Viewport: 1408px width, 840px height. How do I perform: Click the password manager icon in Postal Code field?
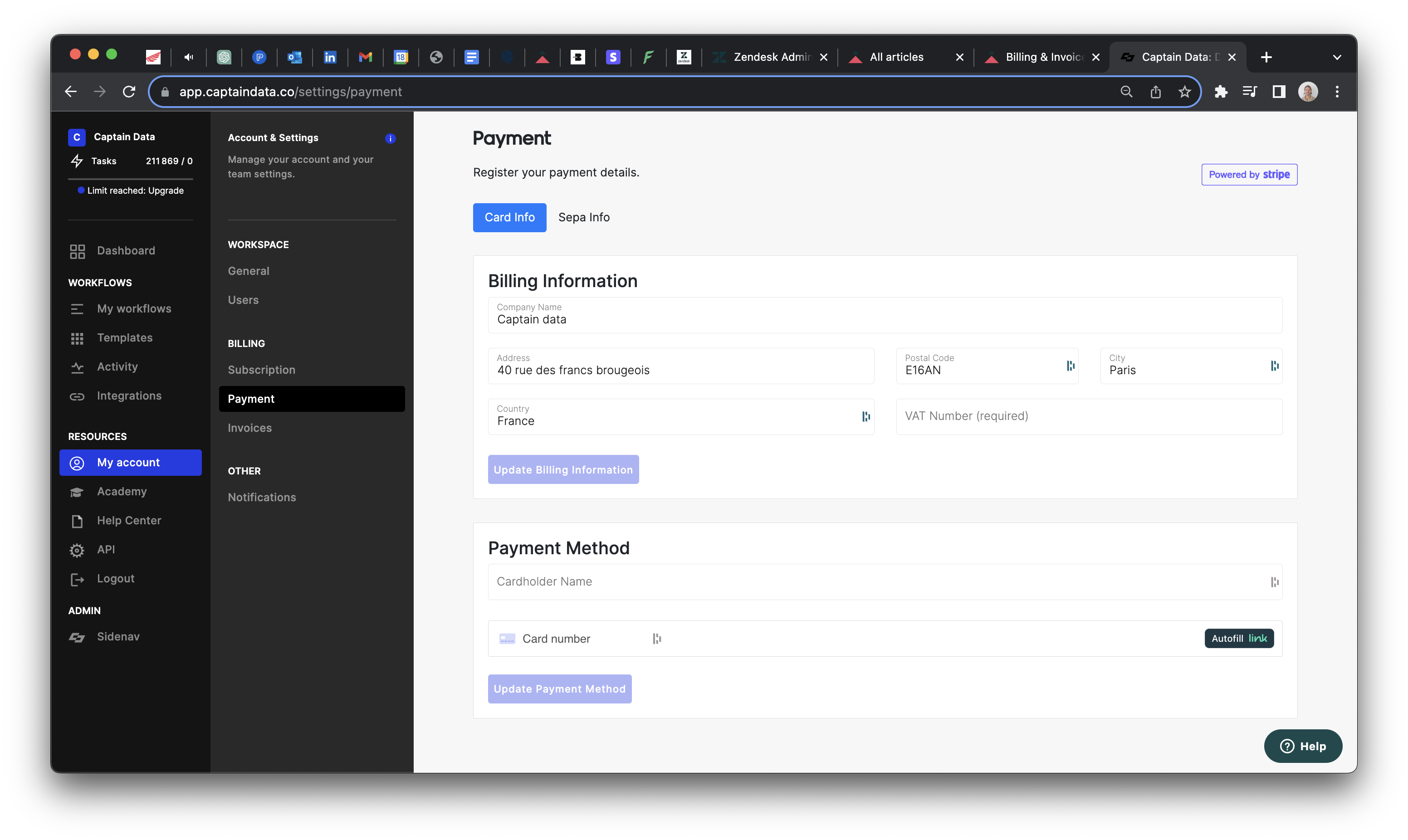coord(1070,366)
